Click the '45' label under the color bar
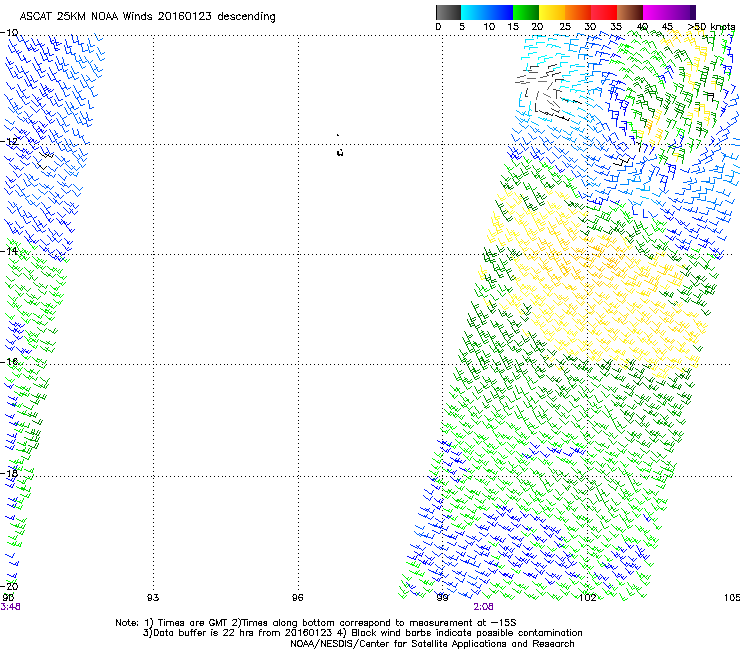This screenshot has height=650, width=740. point(667,27)
